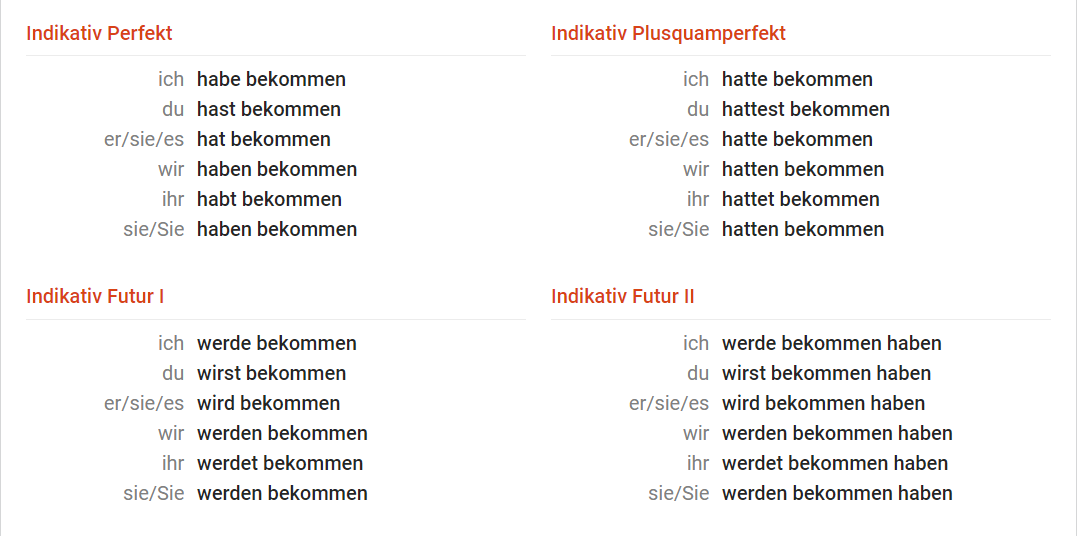Click the Indikativ Plusquamperfekt heading
Viewport: 1077px width, 536px height.
(x=668, y=33)
